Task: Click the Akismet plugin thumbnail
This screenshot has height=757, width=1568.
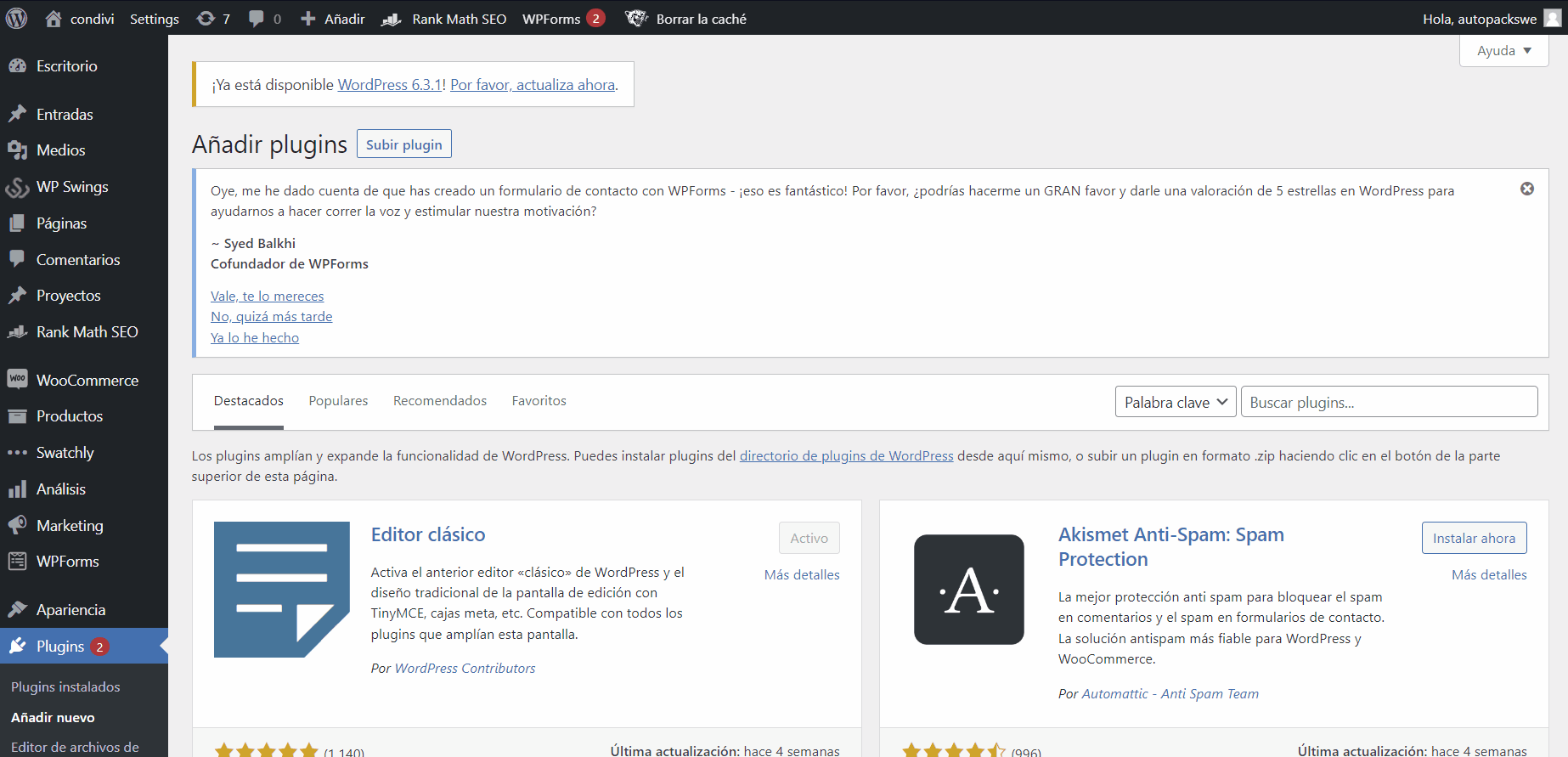Action: [x=968, y=590]
